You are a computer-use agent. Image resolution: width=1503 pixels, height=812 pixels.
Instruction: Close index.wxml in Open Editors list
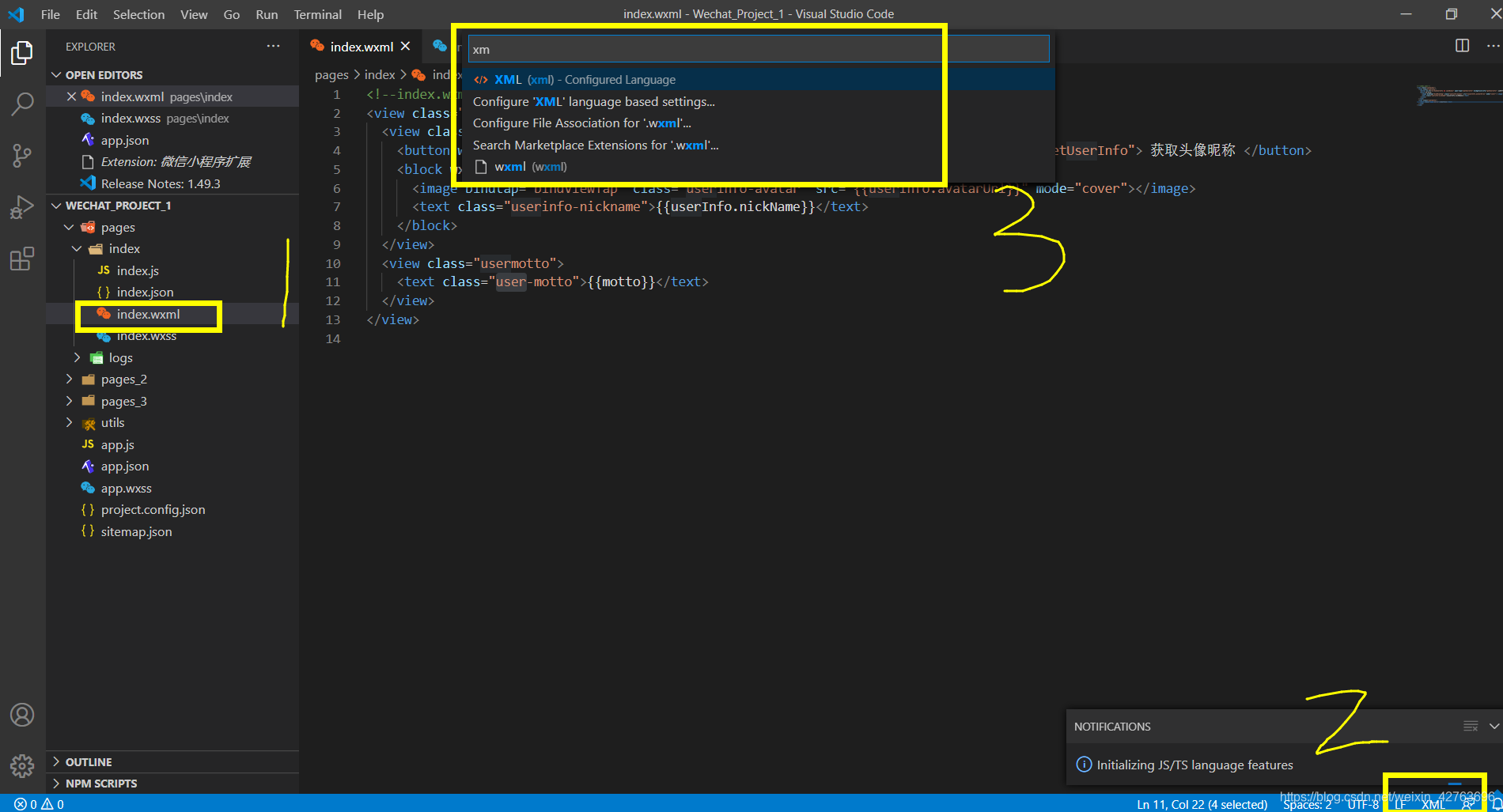point(71,96)
